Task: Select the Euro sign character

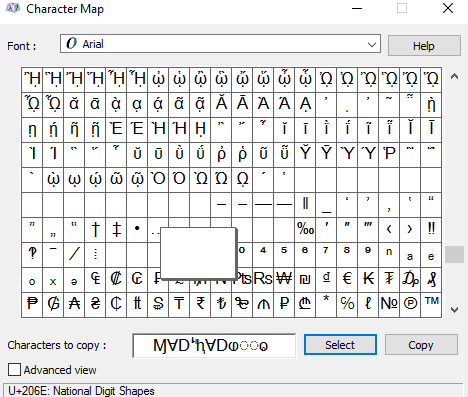Action: click(x=347, y=279)
